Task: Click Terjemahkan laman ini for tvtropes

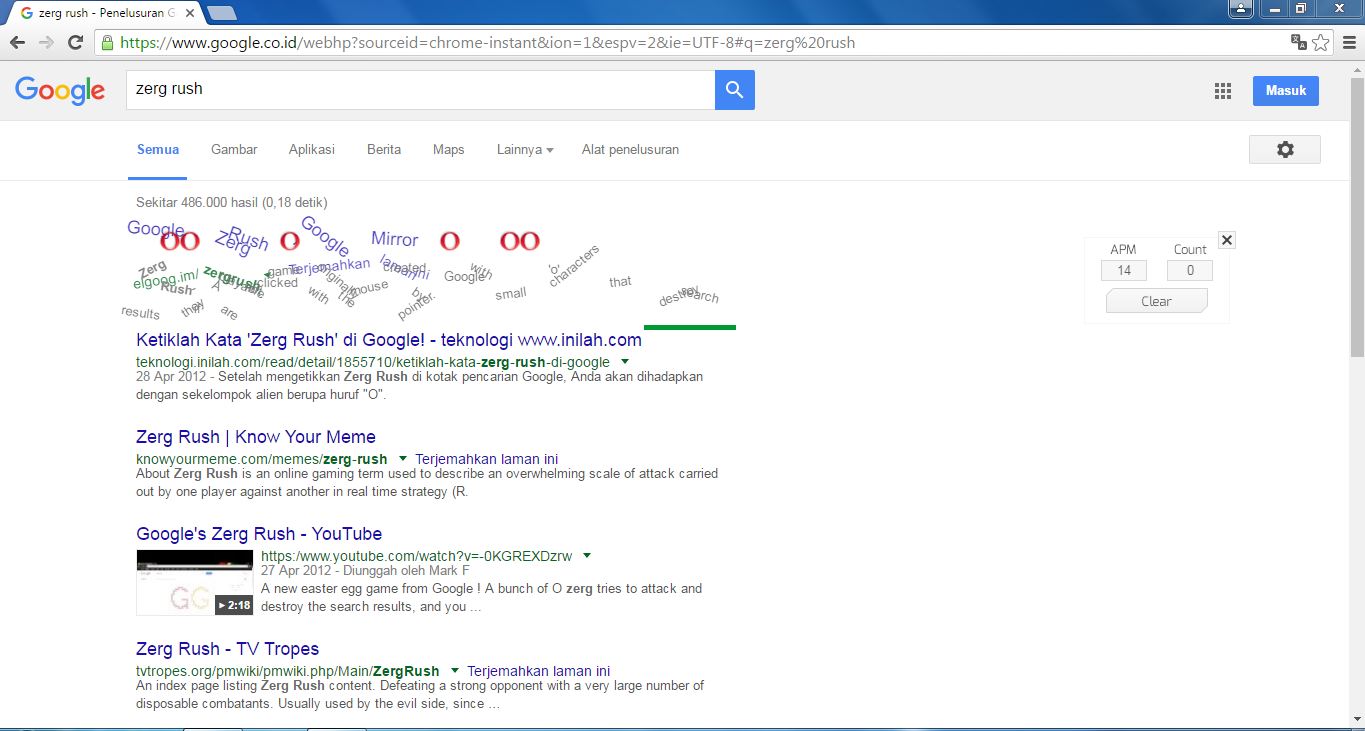Action: coord(539,671)
